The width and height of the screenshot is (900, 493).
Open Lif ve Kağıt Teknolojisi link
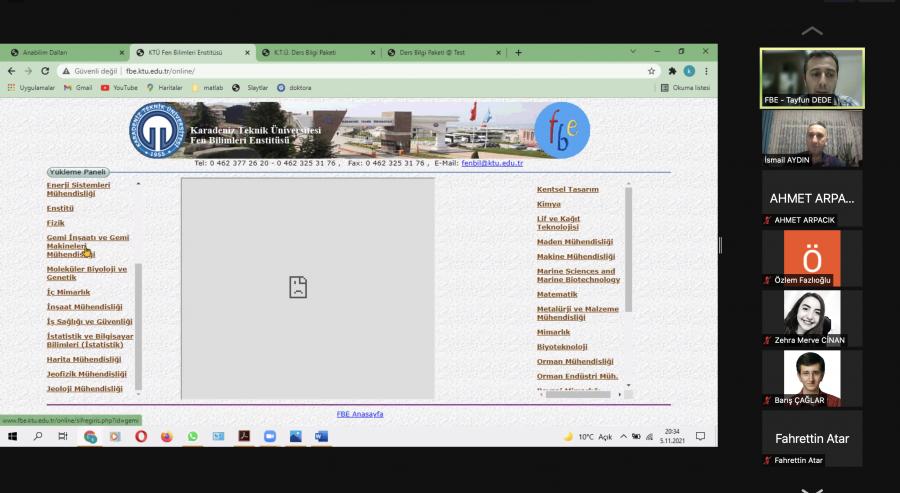coord(558,223)
